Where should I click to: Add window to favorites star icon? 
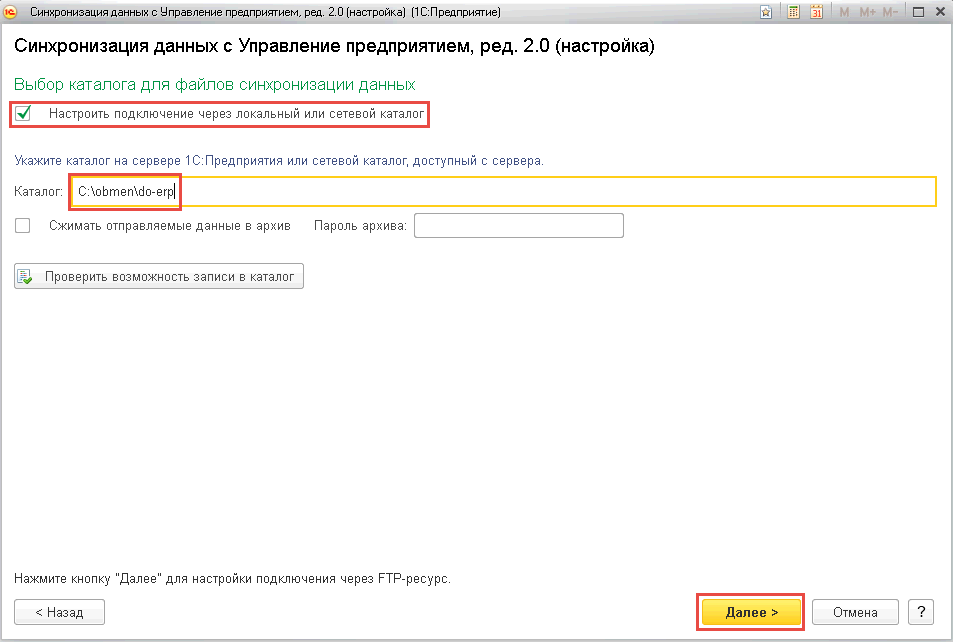[x=766, y=12]
